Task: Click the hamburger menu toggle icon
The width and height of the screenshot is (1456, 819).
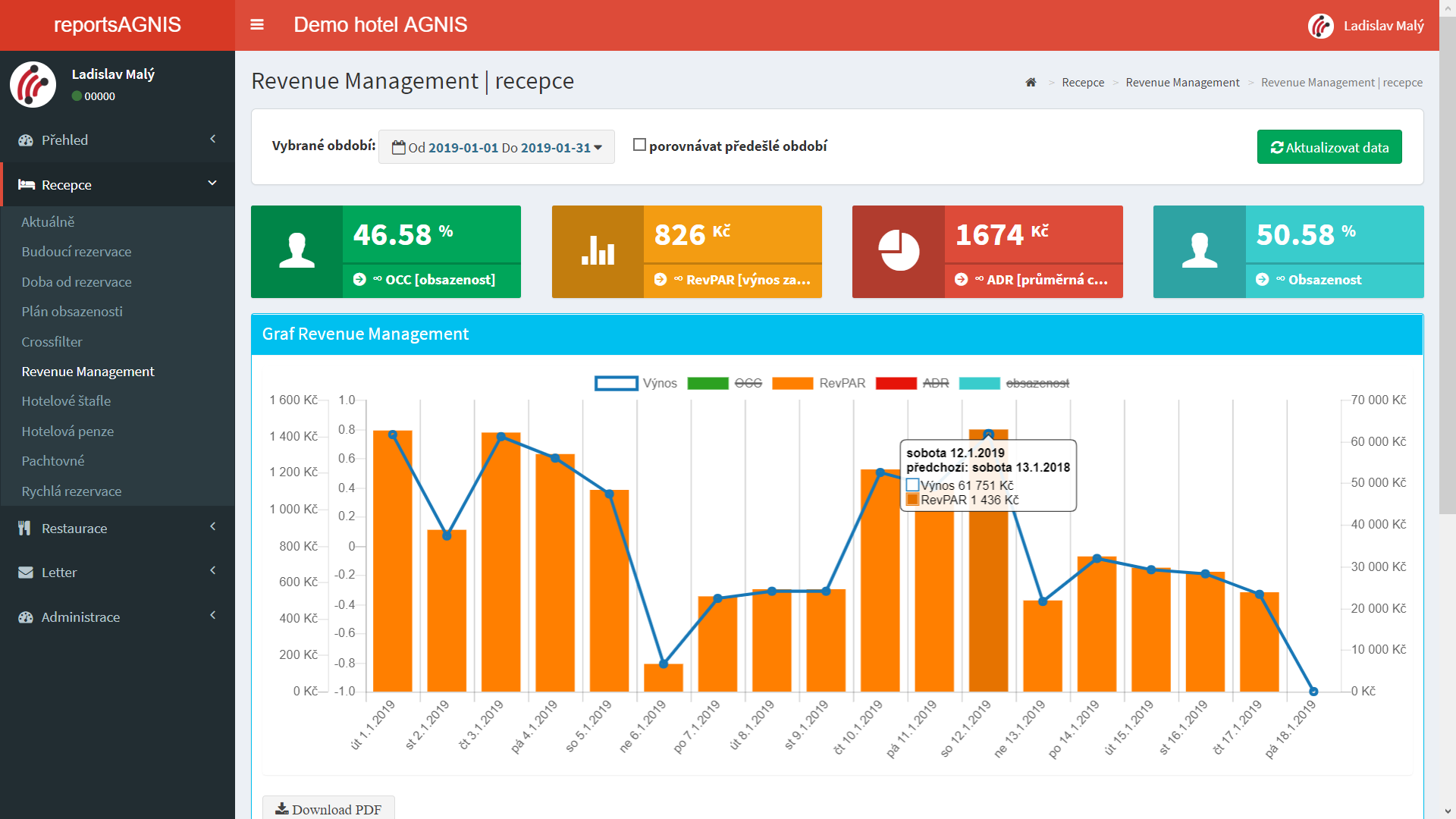Action: click(x=257, y=25)
